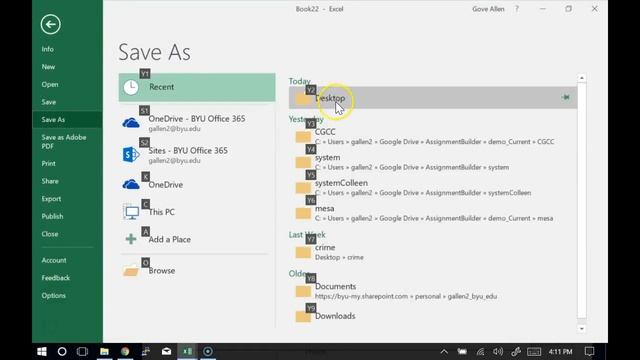The width and height of the screenshot is (640, 360).
Task: Click the Cortana circle in taskbar
Action: point(62,351)
